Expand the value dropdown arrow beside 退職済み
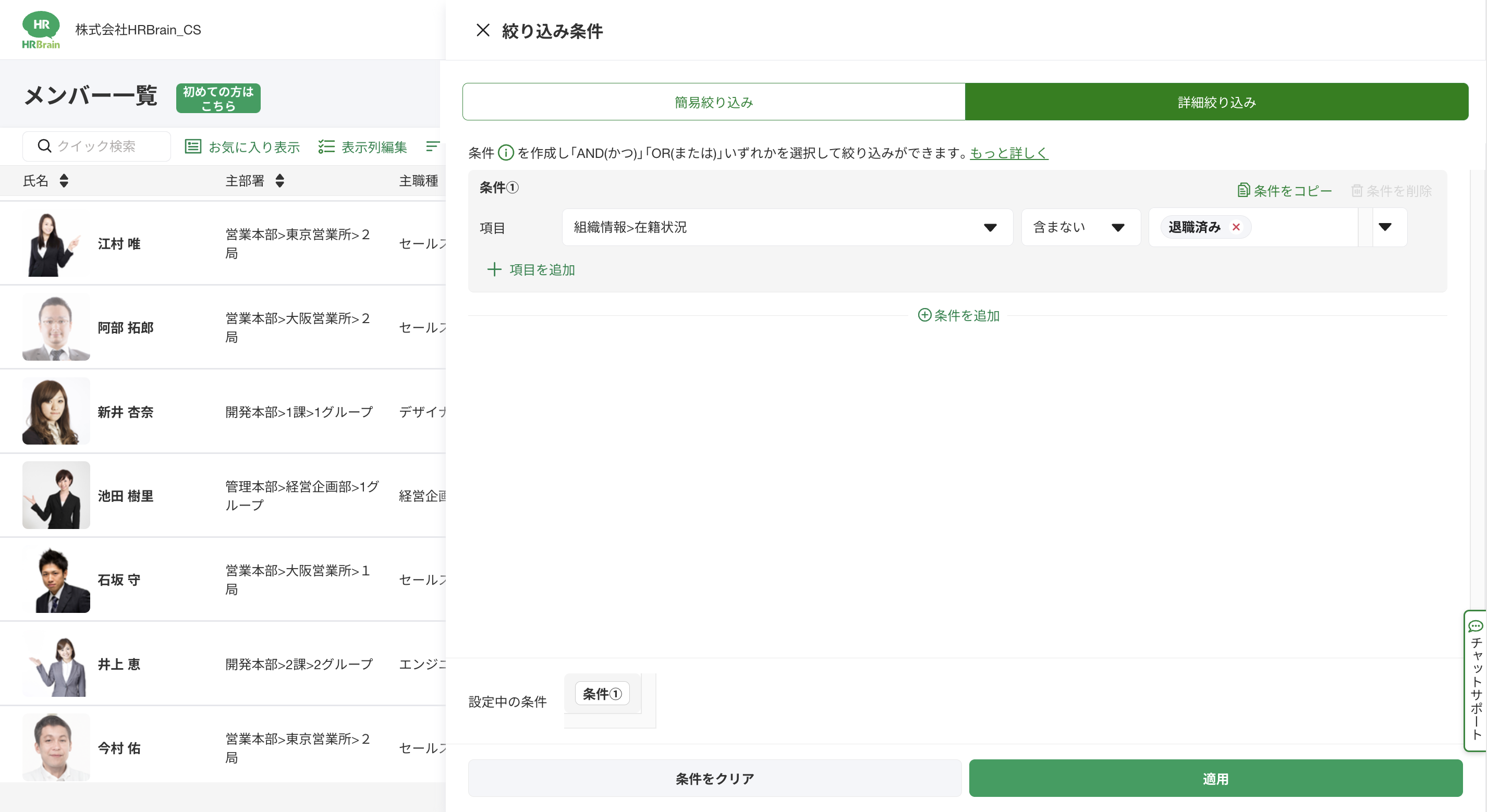Viewport: 1487px width, 812px height. [1384, 227]
